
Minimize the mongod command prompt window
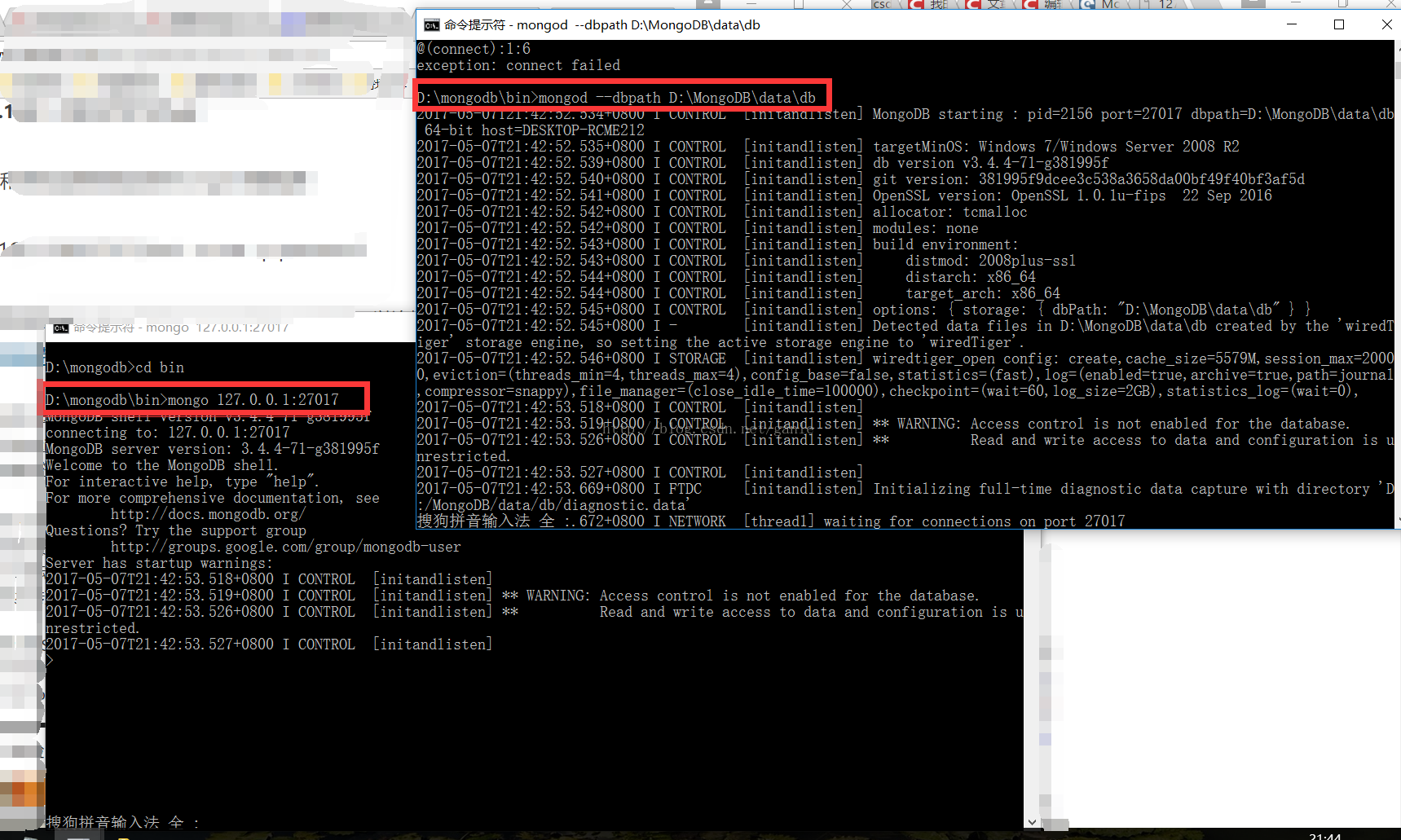pyautogui.click(x=1292, y=24)
